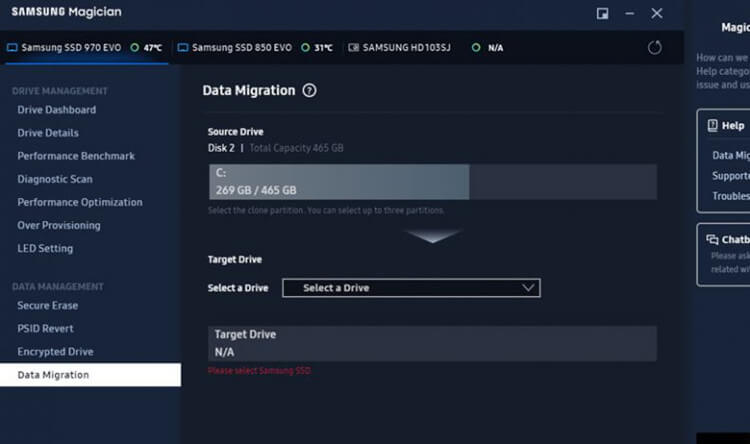Open Drive Dashboard page
Viewport: 750px width, 444px height.
point(56,110)
